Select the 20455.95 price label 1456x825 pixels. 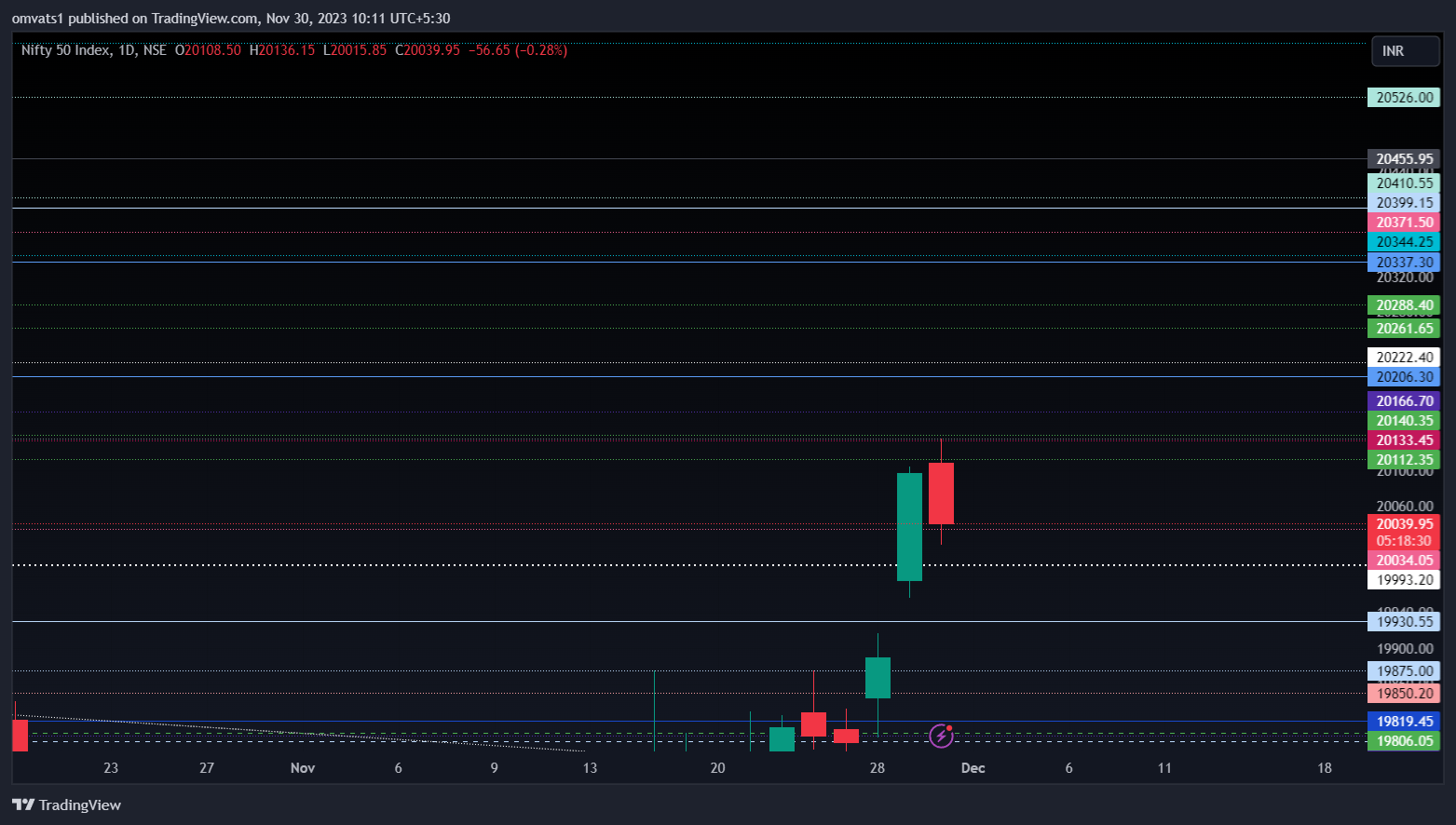1404,159
